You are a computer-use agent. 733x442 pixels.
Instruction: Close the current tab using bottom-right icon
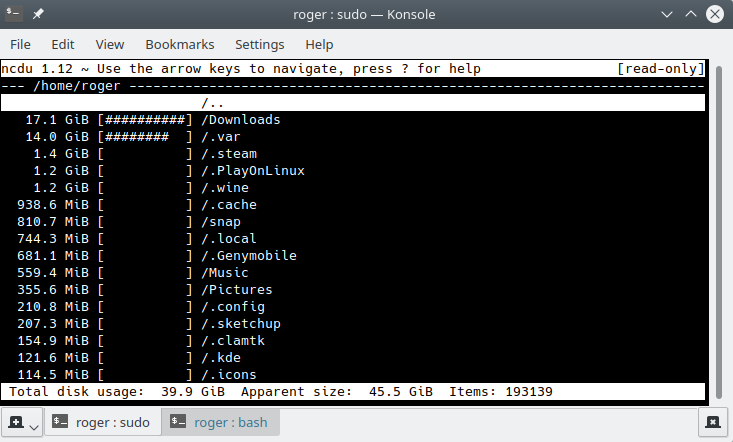pos(713,422)
